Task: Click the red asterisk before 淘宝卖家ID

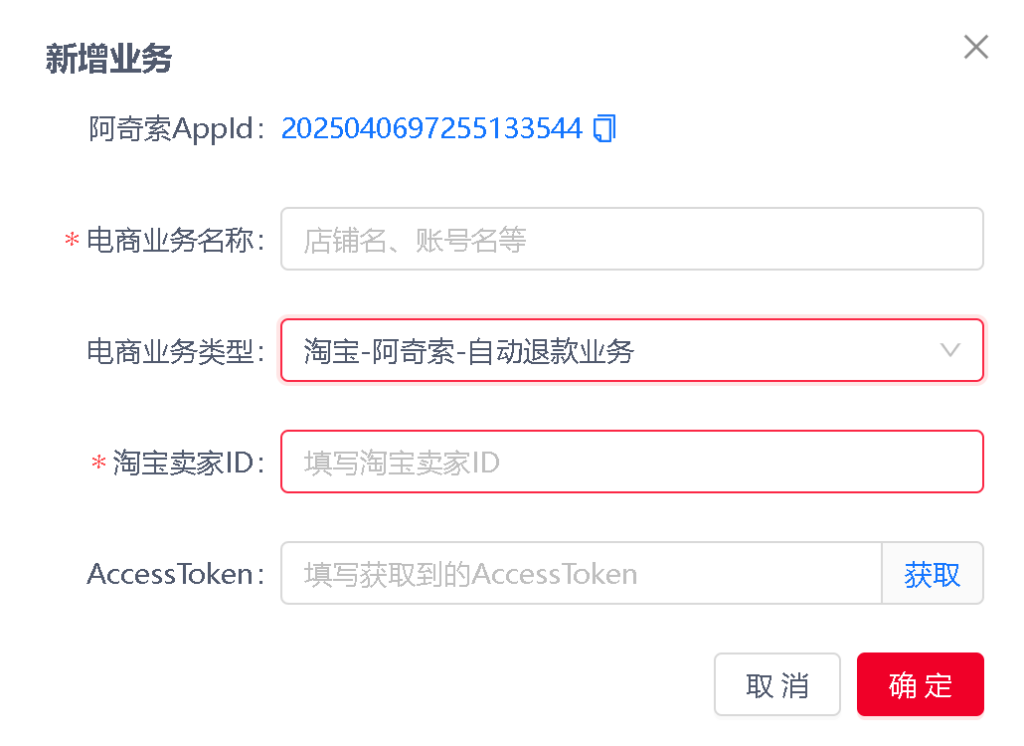Action: [98, 463]
